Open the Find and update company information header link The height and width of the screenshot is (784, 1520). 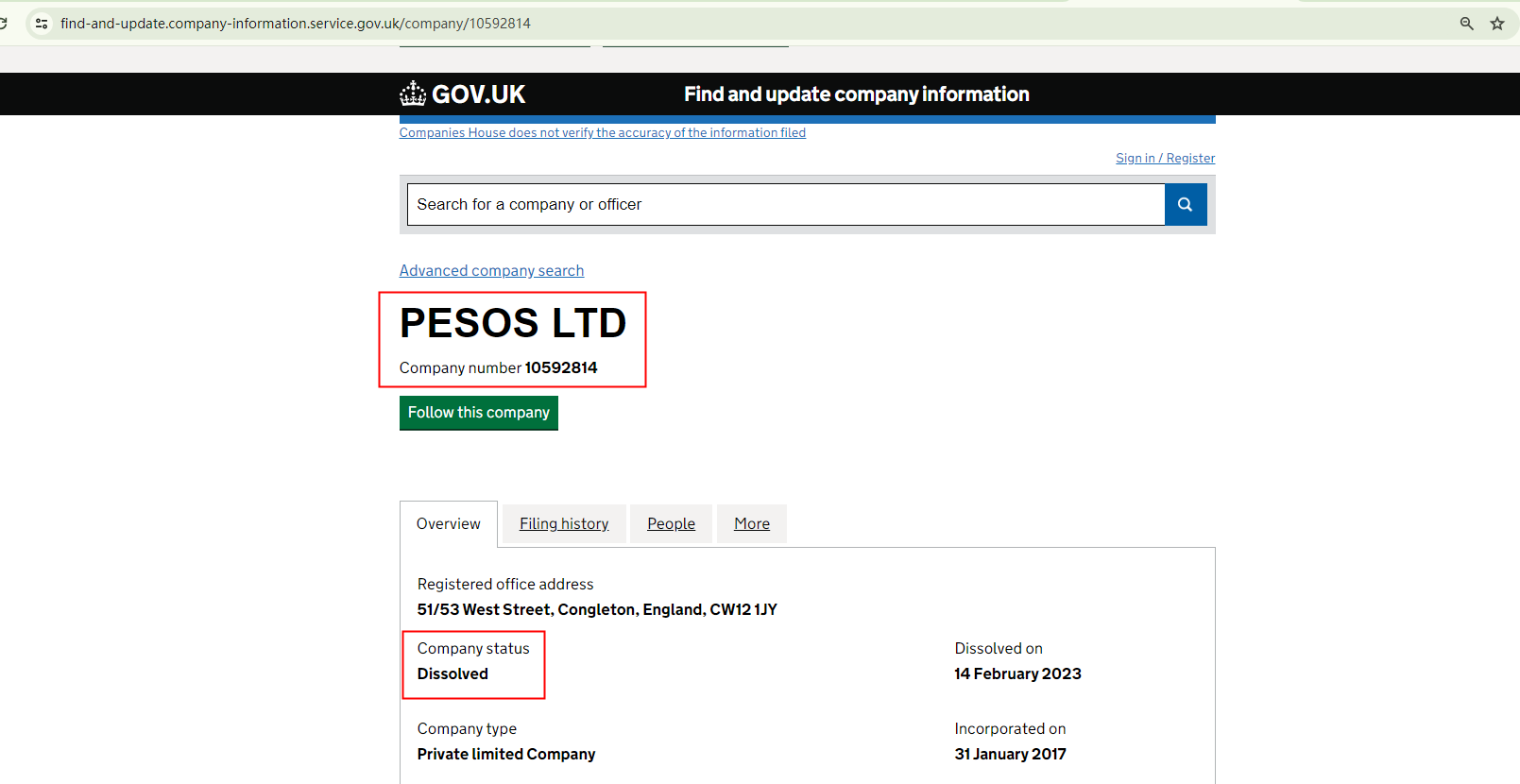click(x=856, y=94)
